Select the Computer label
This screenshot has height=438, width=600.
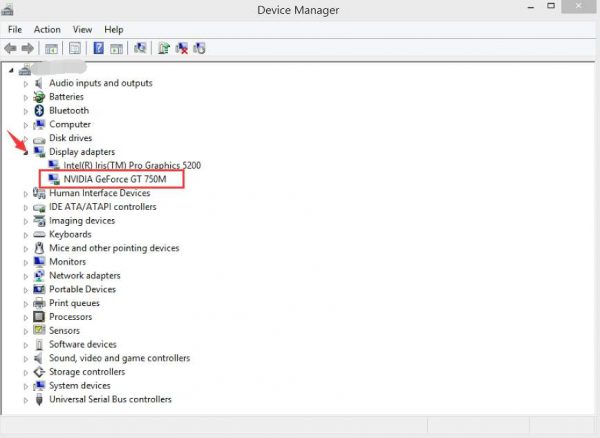click(x=70, y=124)
